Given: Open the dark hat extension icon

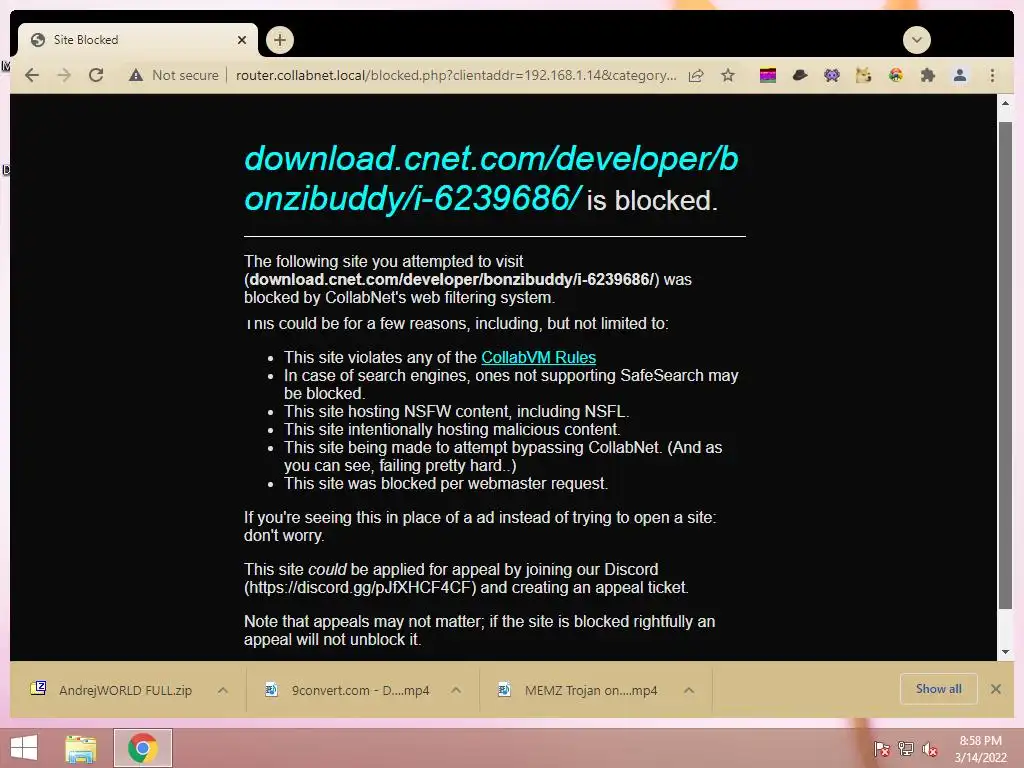Looking at the screenshot, I should (800, 75).
